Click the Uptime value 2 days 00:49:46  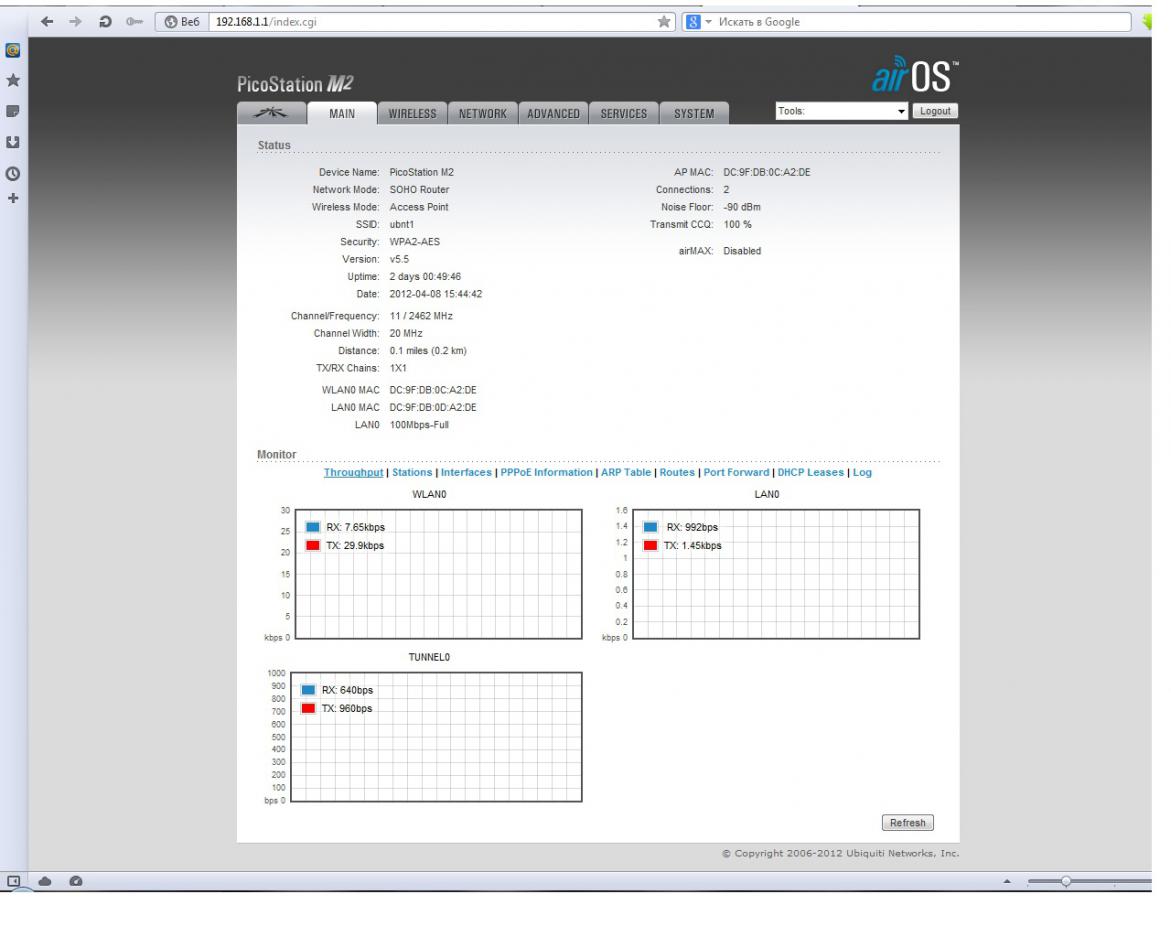pyautogui.click(x=425, y=277)
